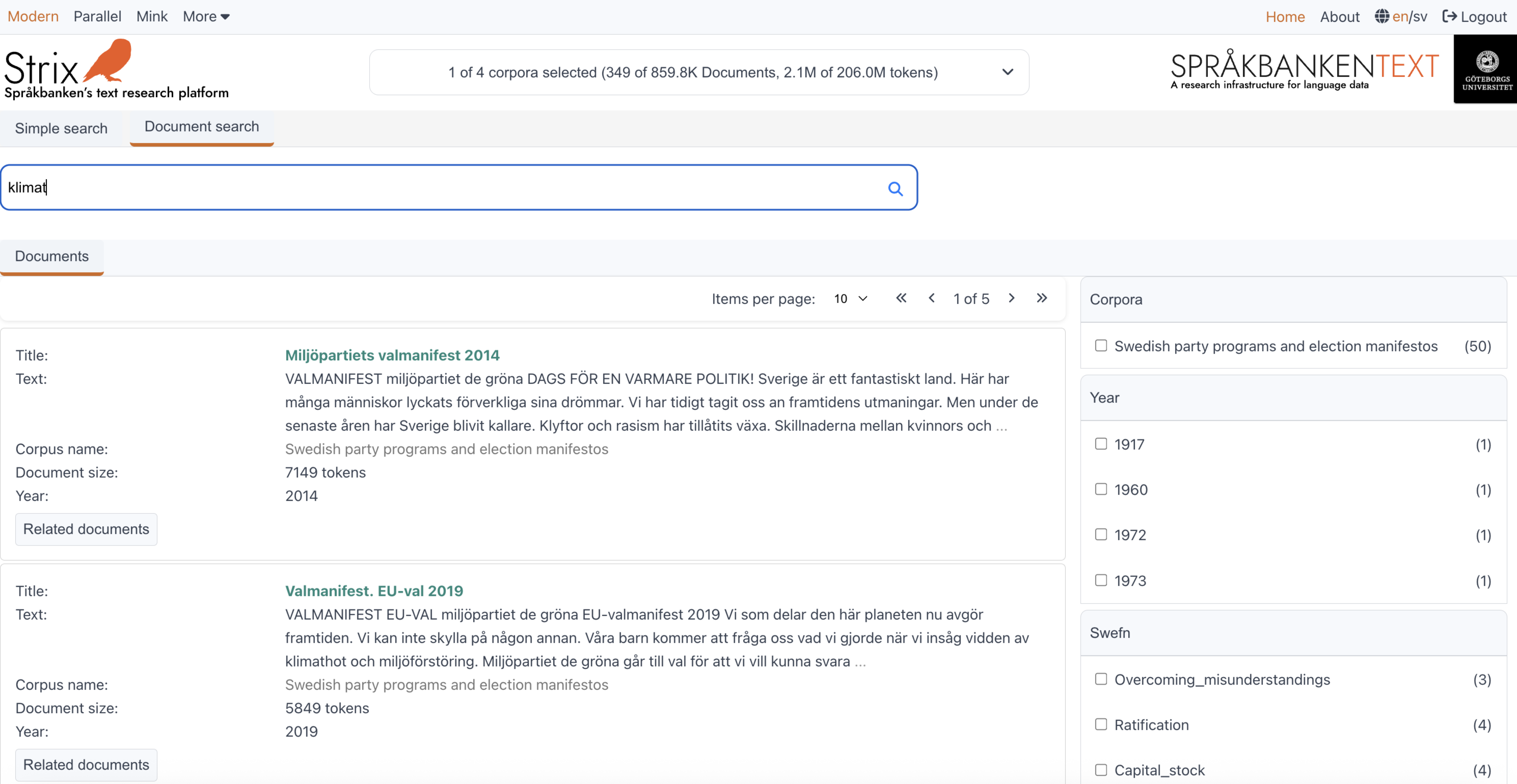Show related documents for EU-val 2019
The height and width of the screenshot is (784, 1517).
86,765
